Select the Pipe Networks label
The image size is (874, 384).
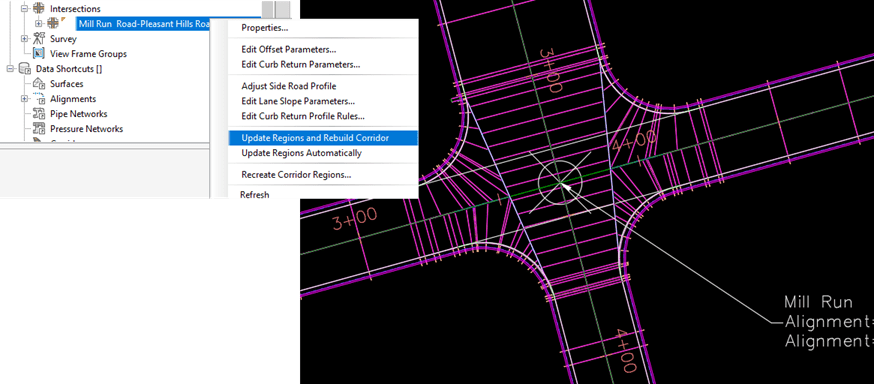click(x=79, y=114)
